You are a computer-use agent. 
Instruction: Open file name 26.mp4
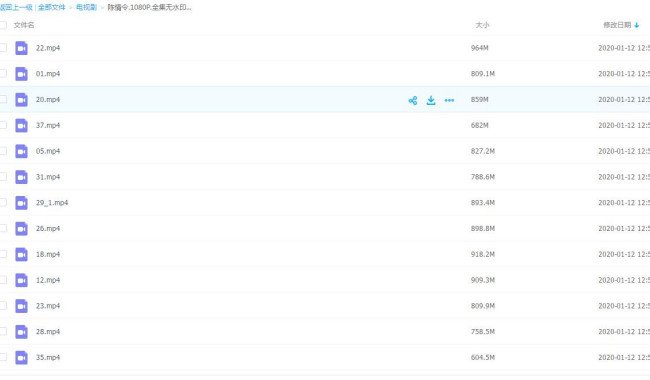click(48, 228)
